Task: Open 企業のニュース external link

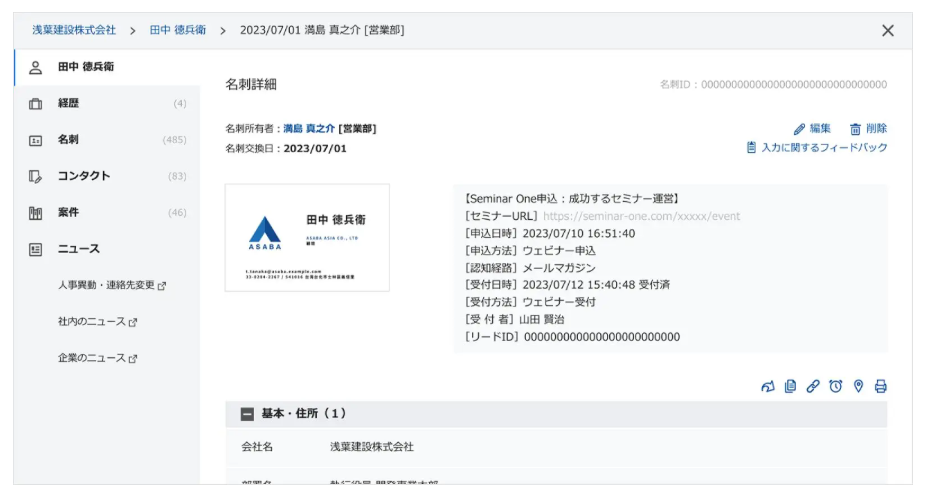Action: [97, 359]
